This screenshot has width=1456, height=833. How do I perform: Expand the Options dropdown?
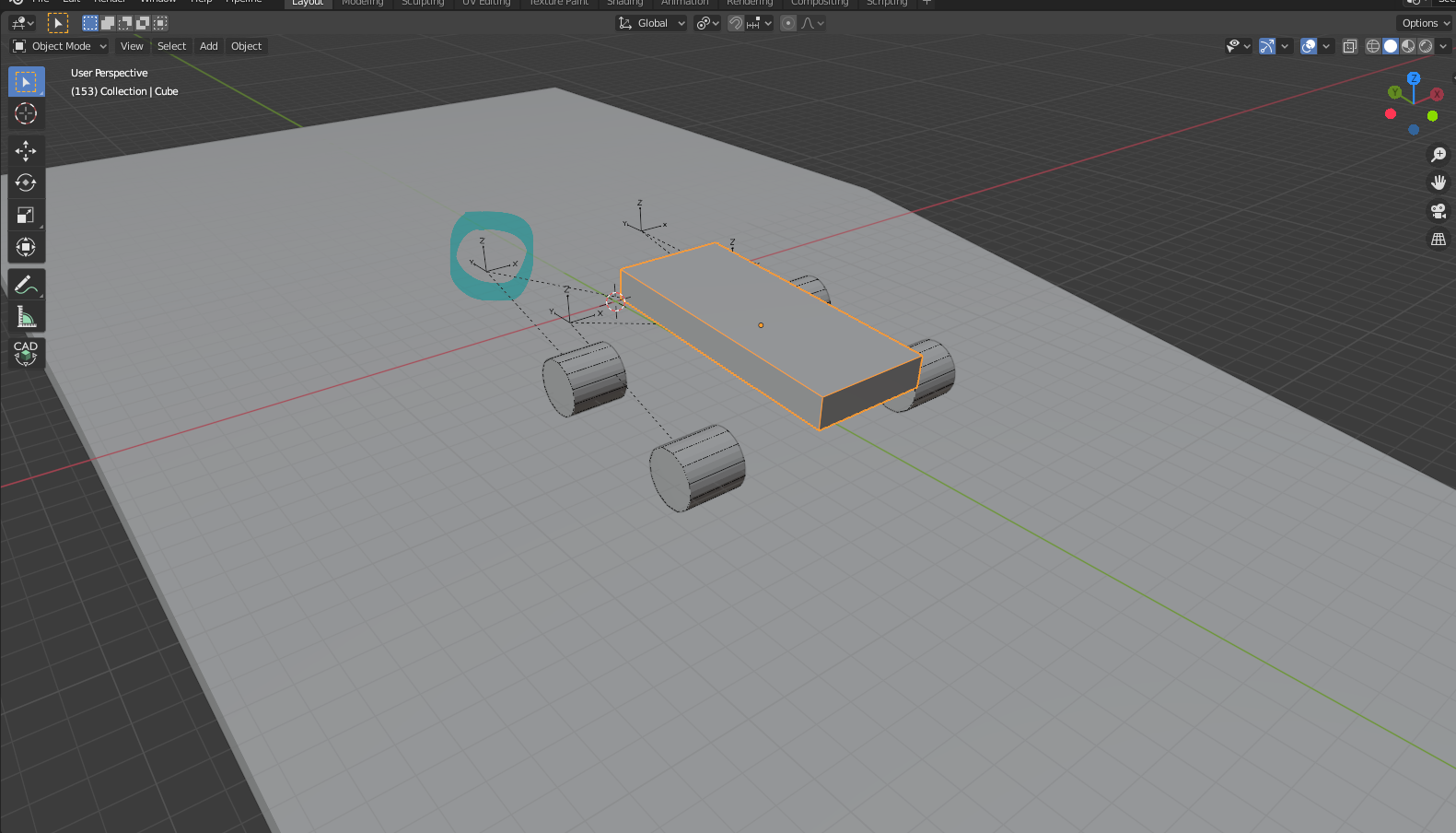pos(1425,23)
